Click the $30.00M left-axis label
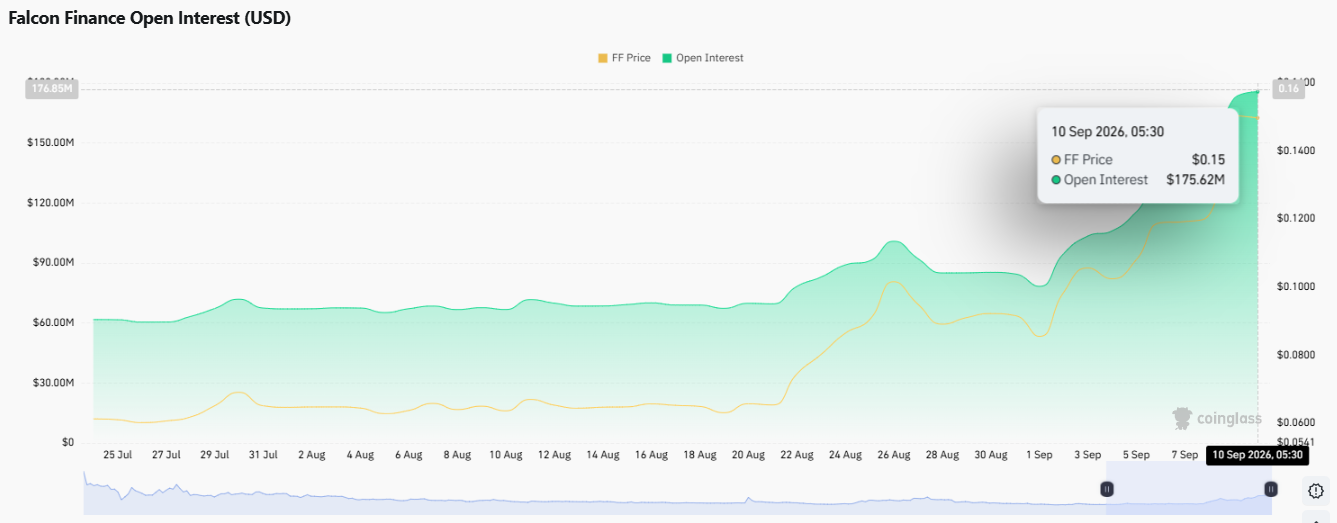The height and width of the screenshot is (523, 1337). pyautogui.click(x=54, y=382)
